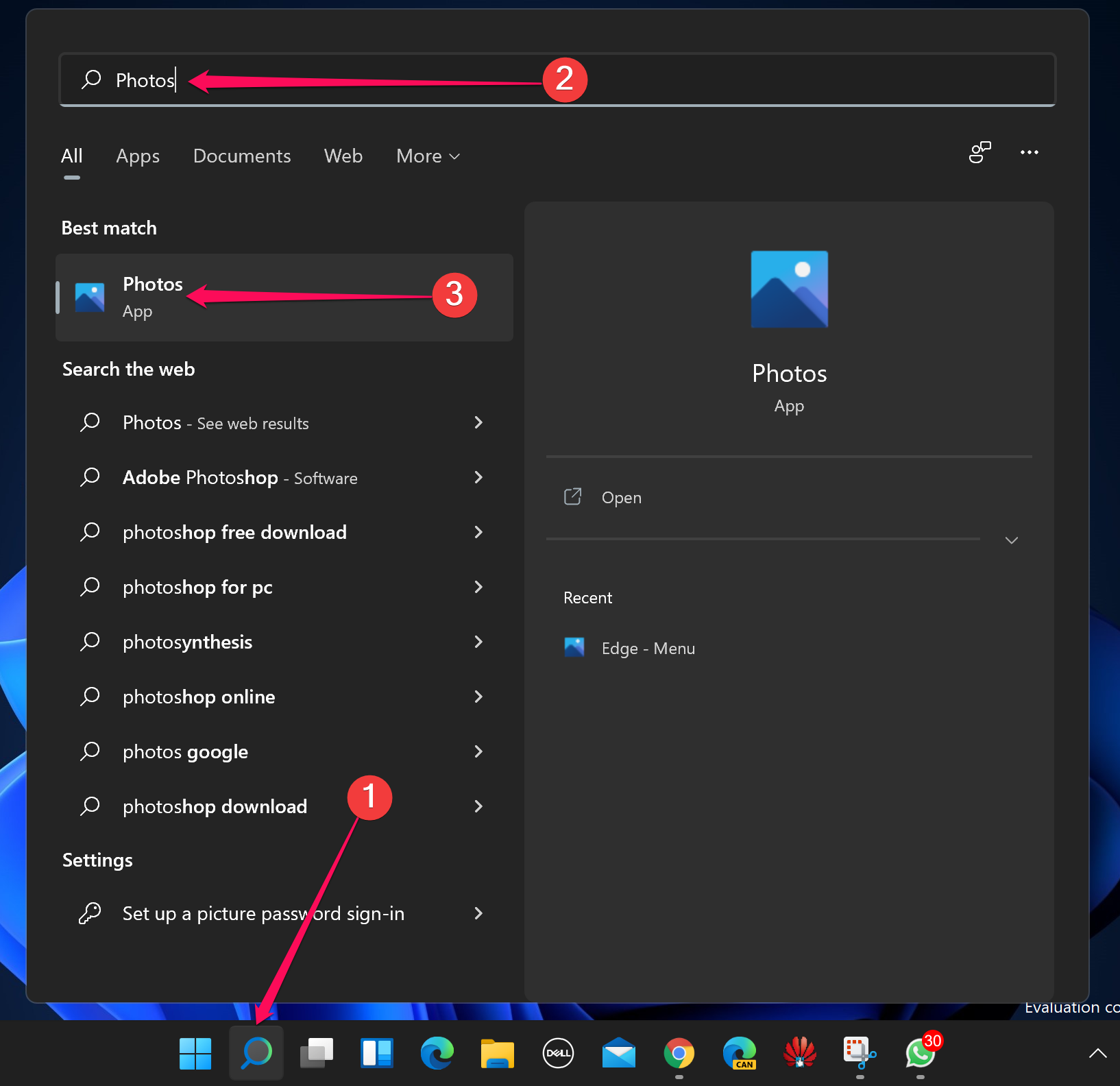Click magnifier icon in search box
This screenshot has height=1086, width=1120.
point(91,80)
